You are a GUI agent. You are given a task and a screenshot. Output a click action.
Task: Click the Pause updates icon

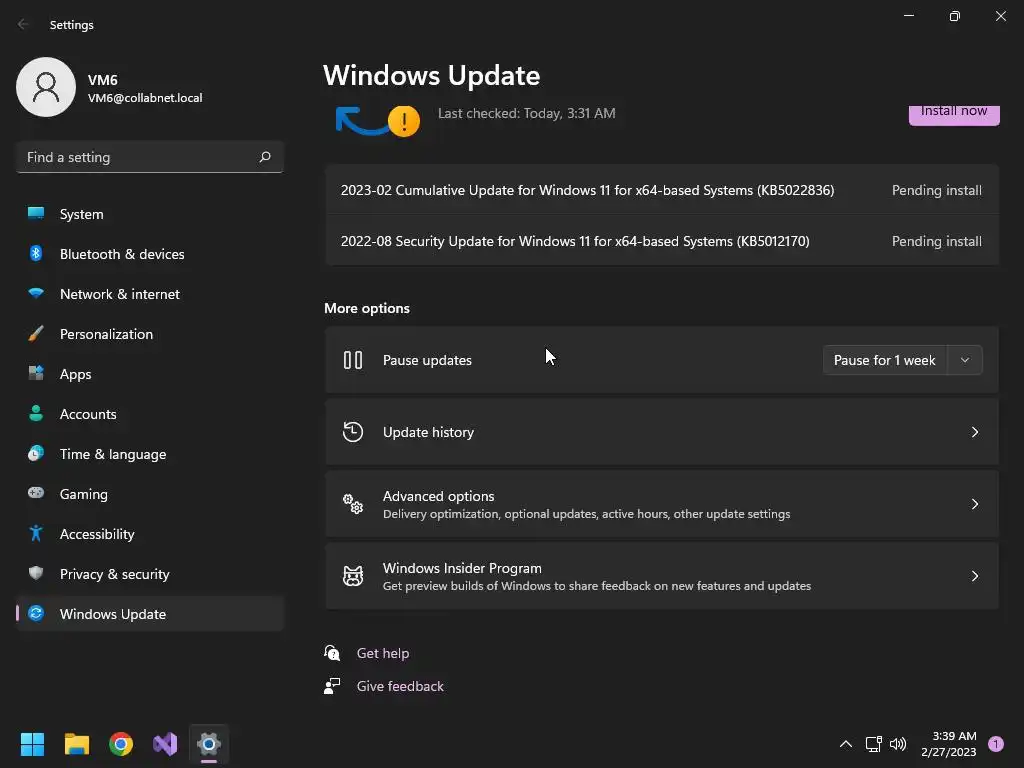click(353, 360)
